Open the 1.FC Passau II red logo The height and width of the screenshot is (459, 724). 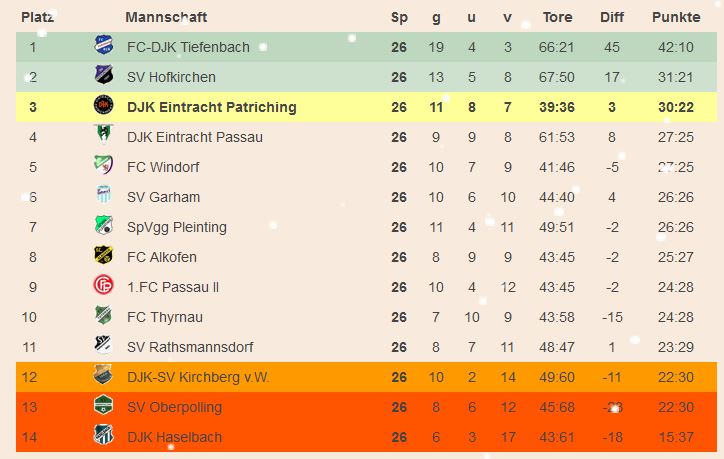[x=103, y=285]
